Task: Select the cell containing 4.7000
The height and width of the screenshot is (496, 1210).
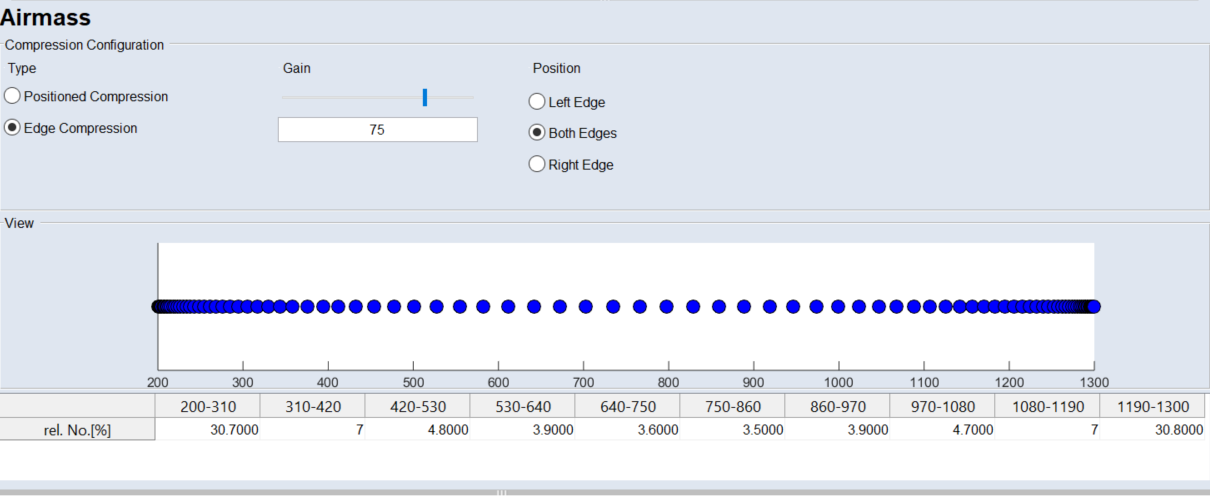Action: click(x=942, y=429)
